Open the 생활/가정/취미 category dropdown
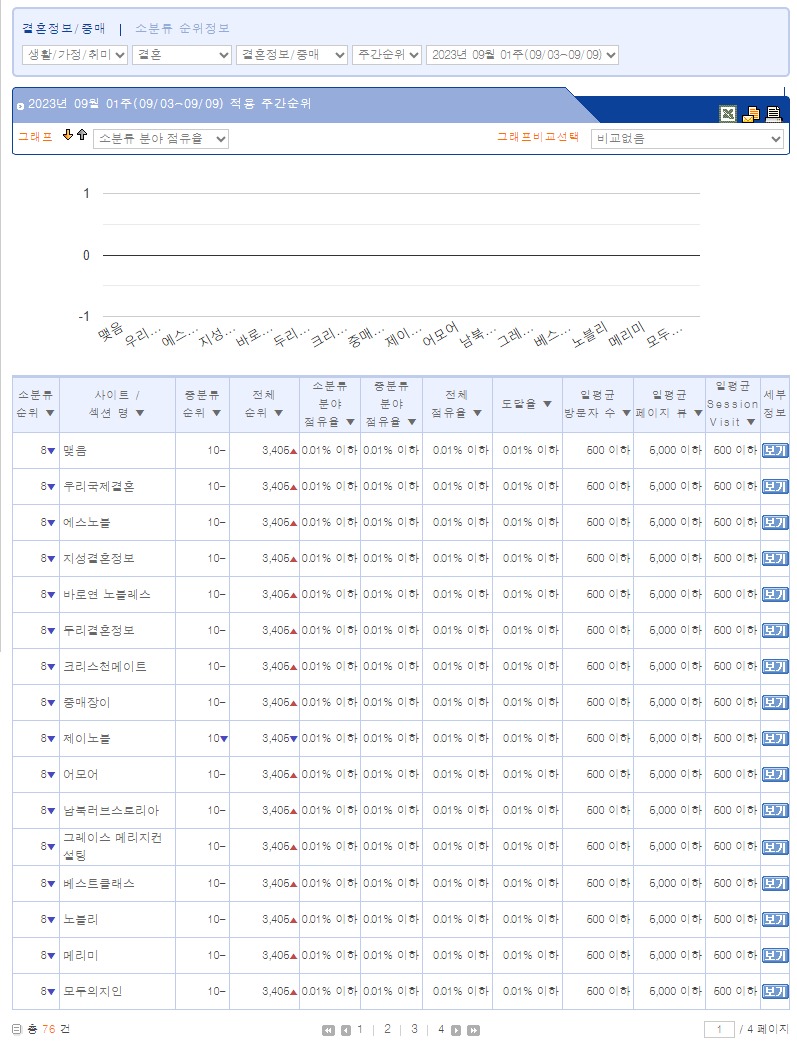The width and height of the screenshot is (797, 1046). tap(75, 55)
